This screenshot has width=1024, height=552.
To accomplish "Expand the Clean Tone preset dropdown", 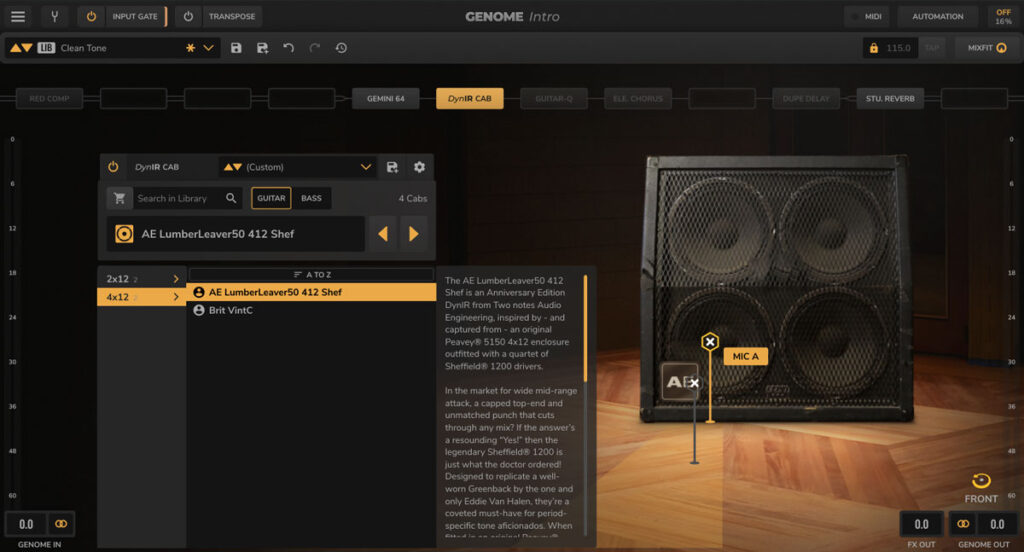I will coord(208,48).
